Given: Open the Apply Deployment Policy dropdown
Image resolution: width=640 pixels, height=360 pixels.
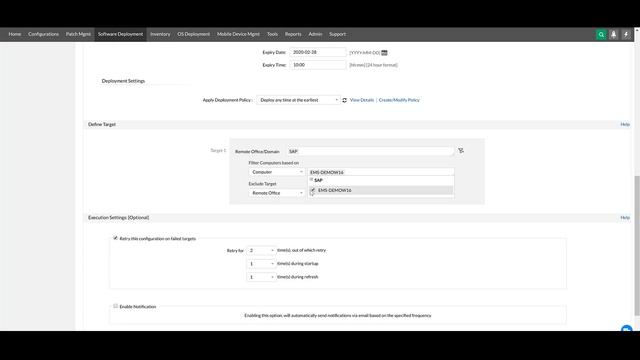Looking at the screenshot, I should click(298, 100).
